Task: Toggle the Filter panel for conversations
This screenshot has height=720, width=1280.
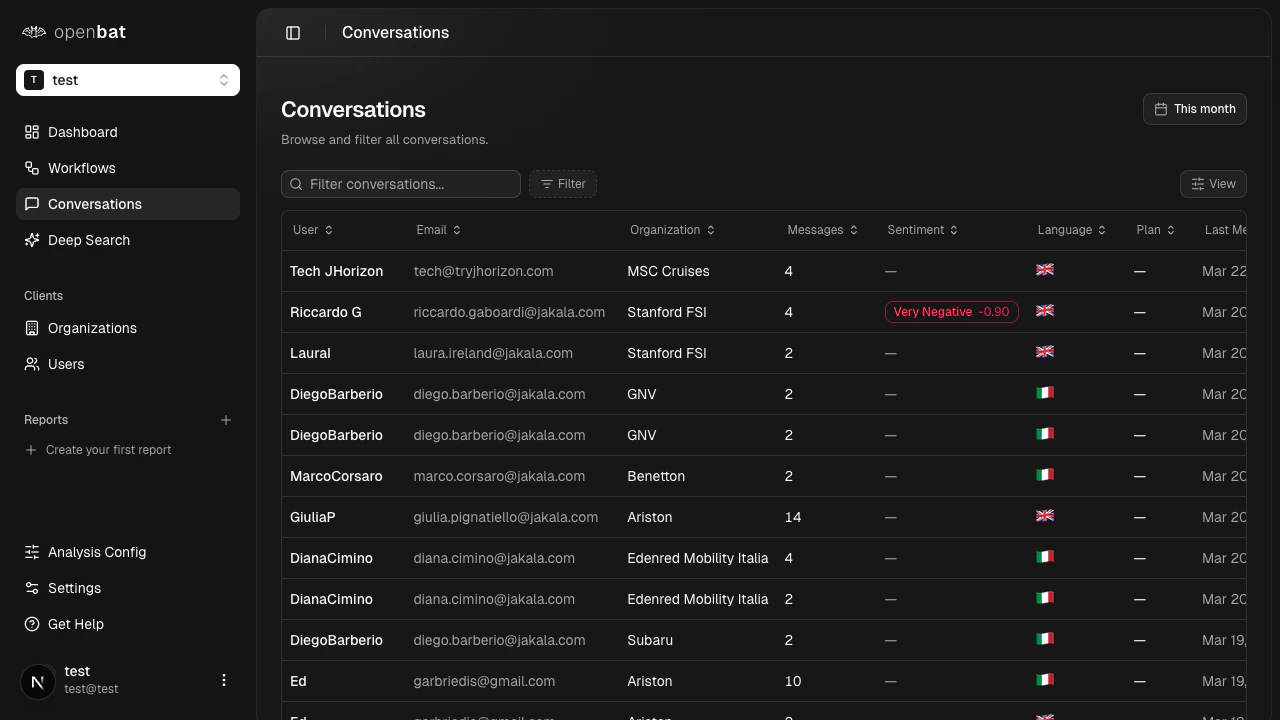Action: tap(562, 184)
